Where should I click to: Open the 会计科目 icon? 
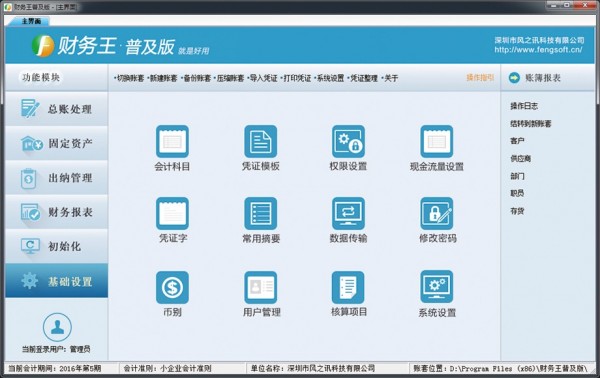coord(172,141)
